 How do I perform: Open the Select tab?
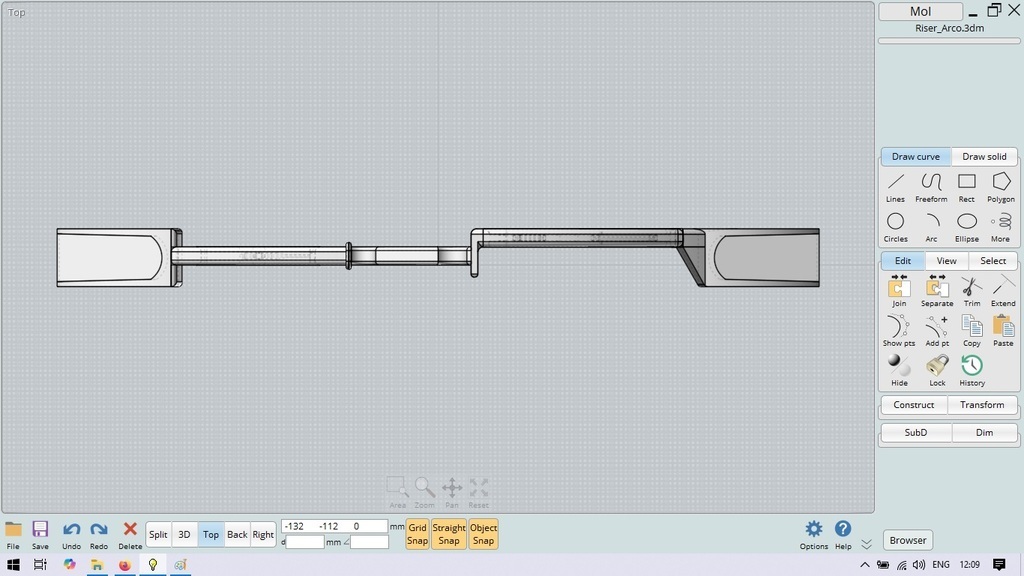pyautogui.click(x=993, y=261)
